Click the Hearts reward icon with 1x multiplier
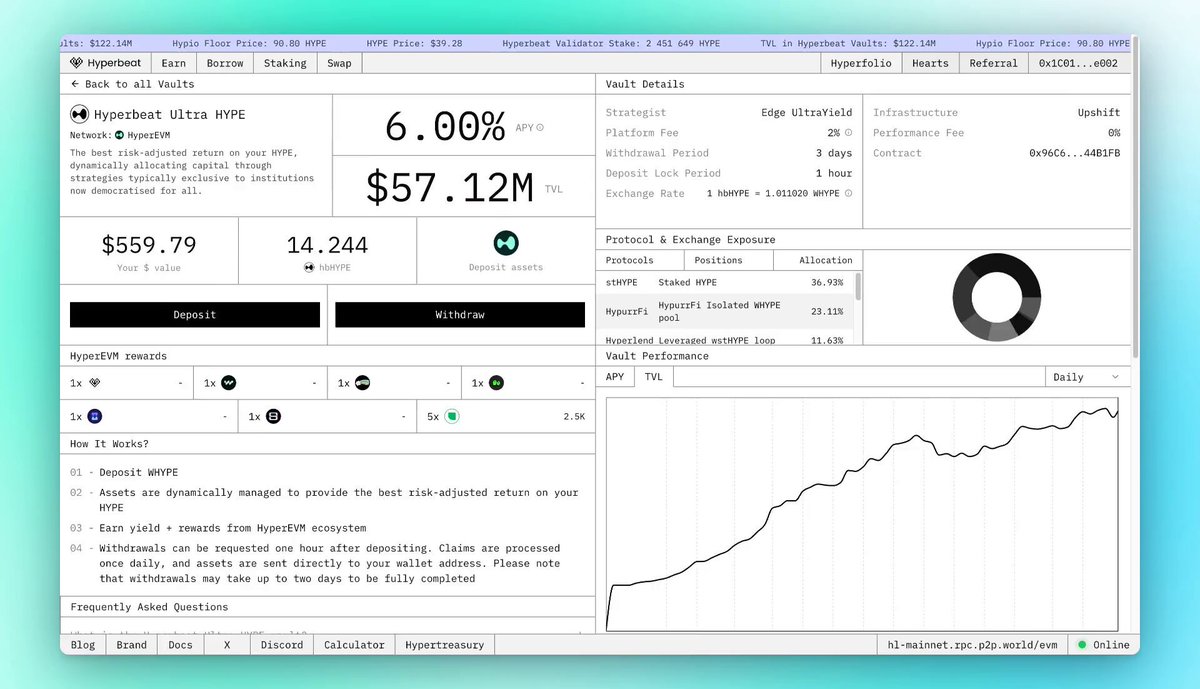1200x689 pixels. [x=95, y=383]
